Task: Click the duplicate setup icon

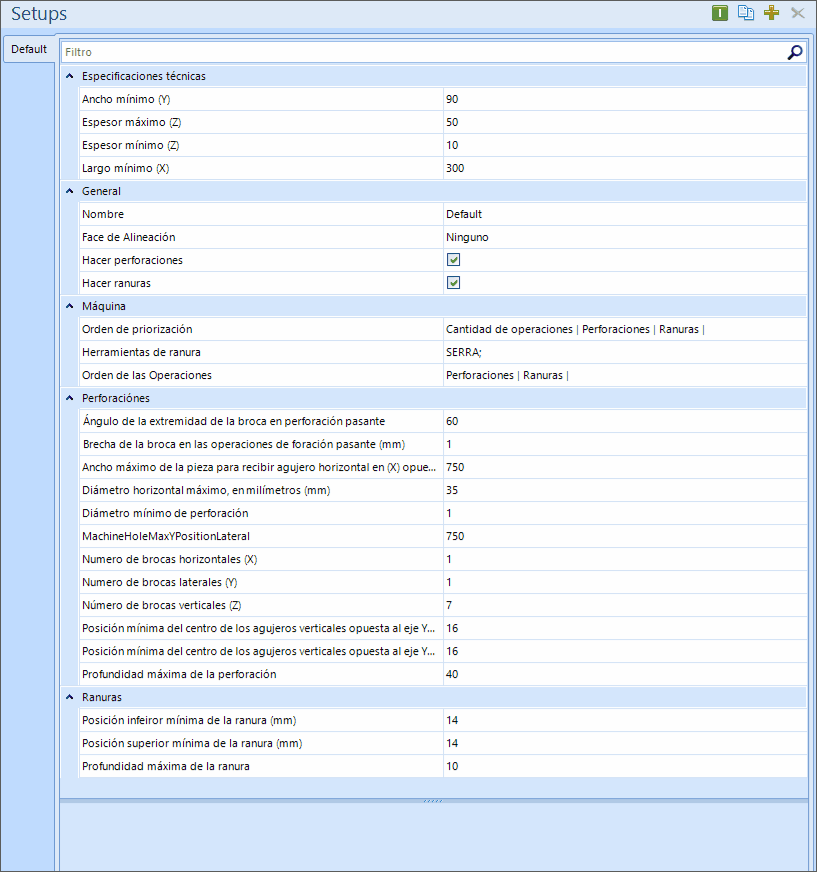Action: pos(745,13)
